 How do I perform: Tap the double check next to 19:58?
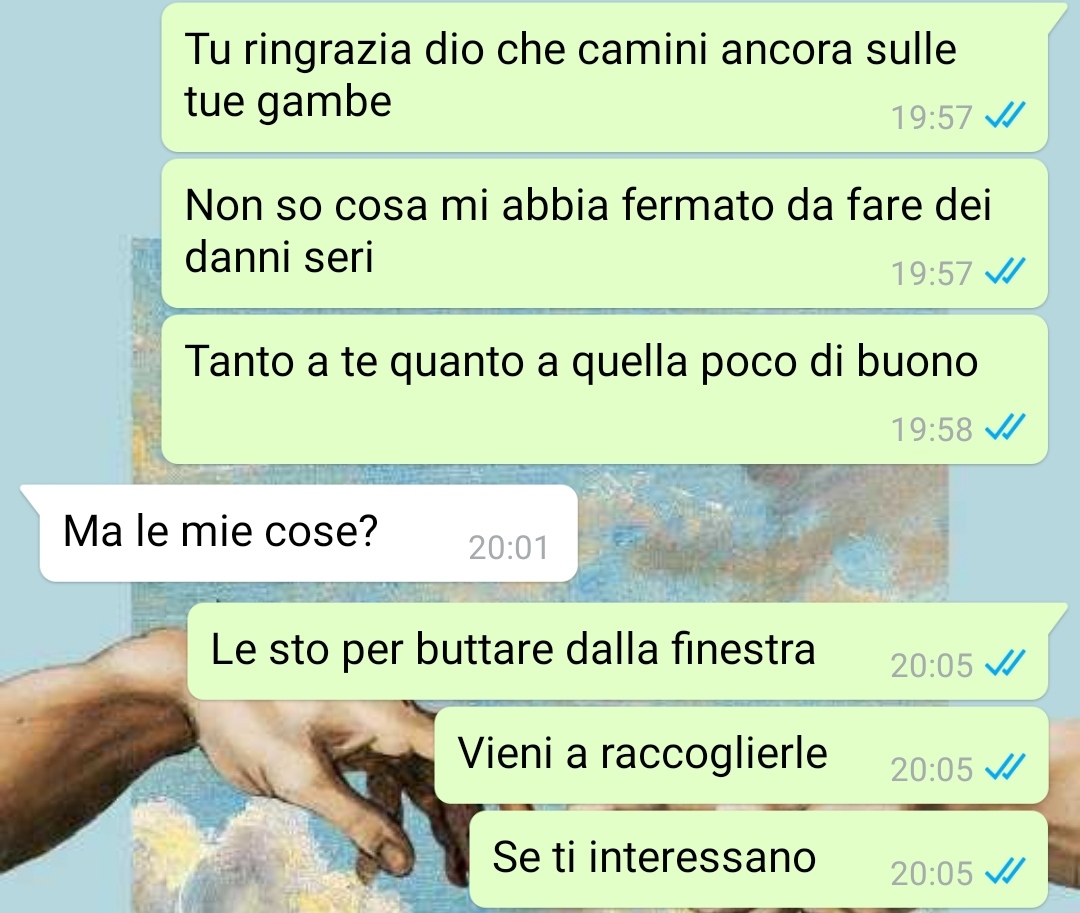point(1005,427)
